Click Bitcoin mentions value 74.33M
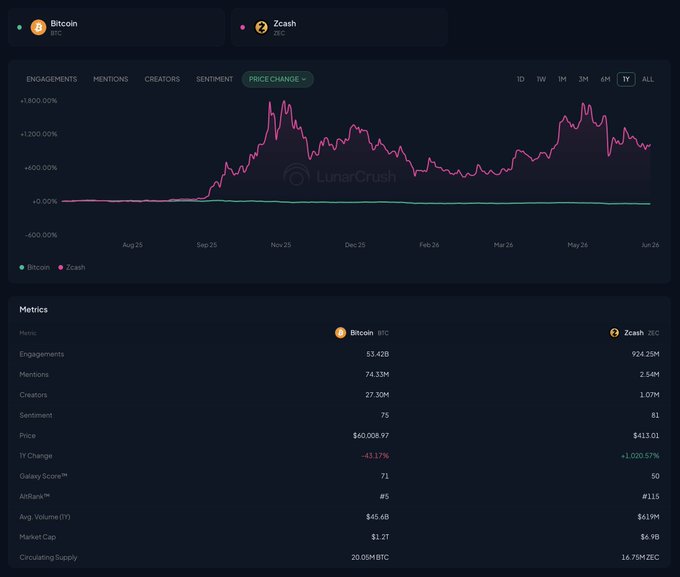 377,374
